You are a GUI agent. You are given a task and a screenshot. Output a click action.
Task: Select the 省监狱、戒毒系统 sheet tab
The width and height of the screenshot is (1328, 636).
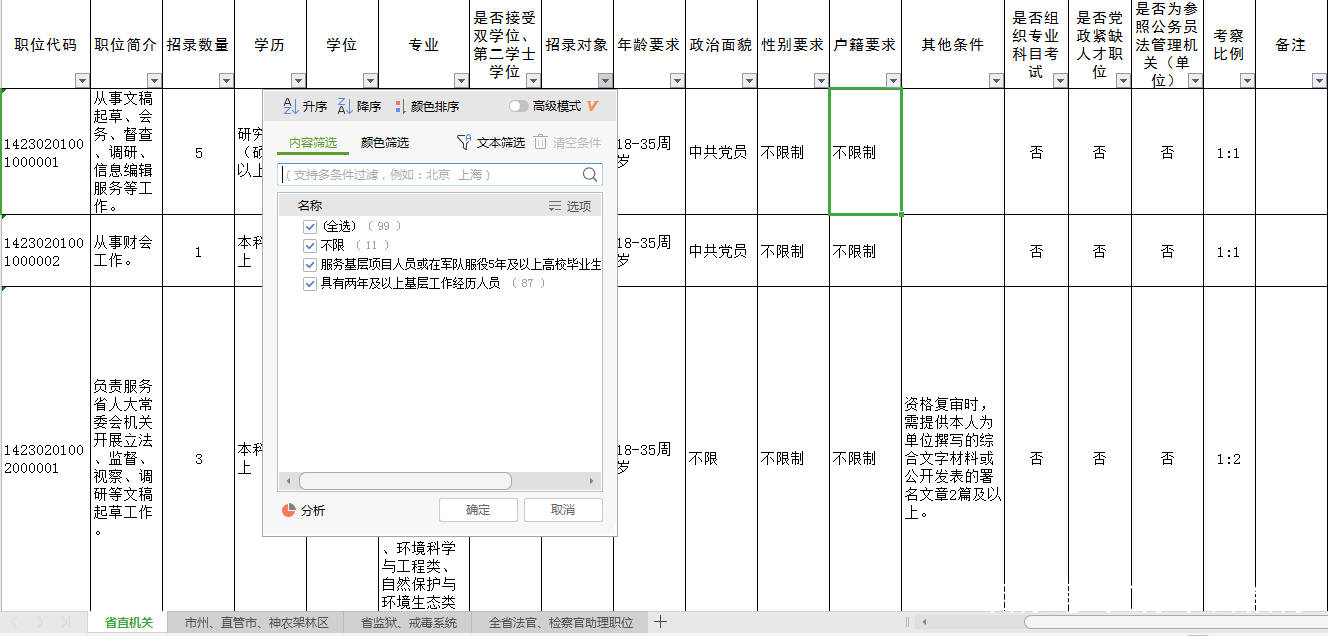point(409,622)
